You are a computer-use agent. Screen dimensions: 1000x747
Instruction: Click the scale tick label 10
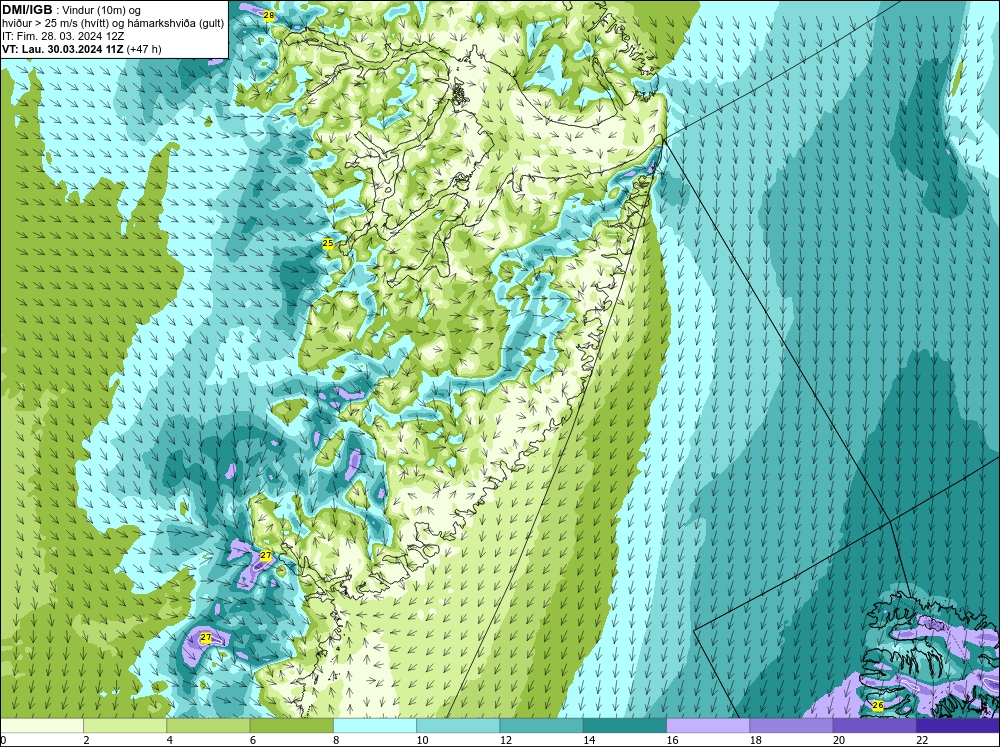pyautogui.click(x=422, y=740)
